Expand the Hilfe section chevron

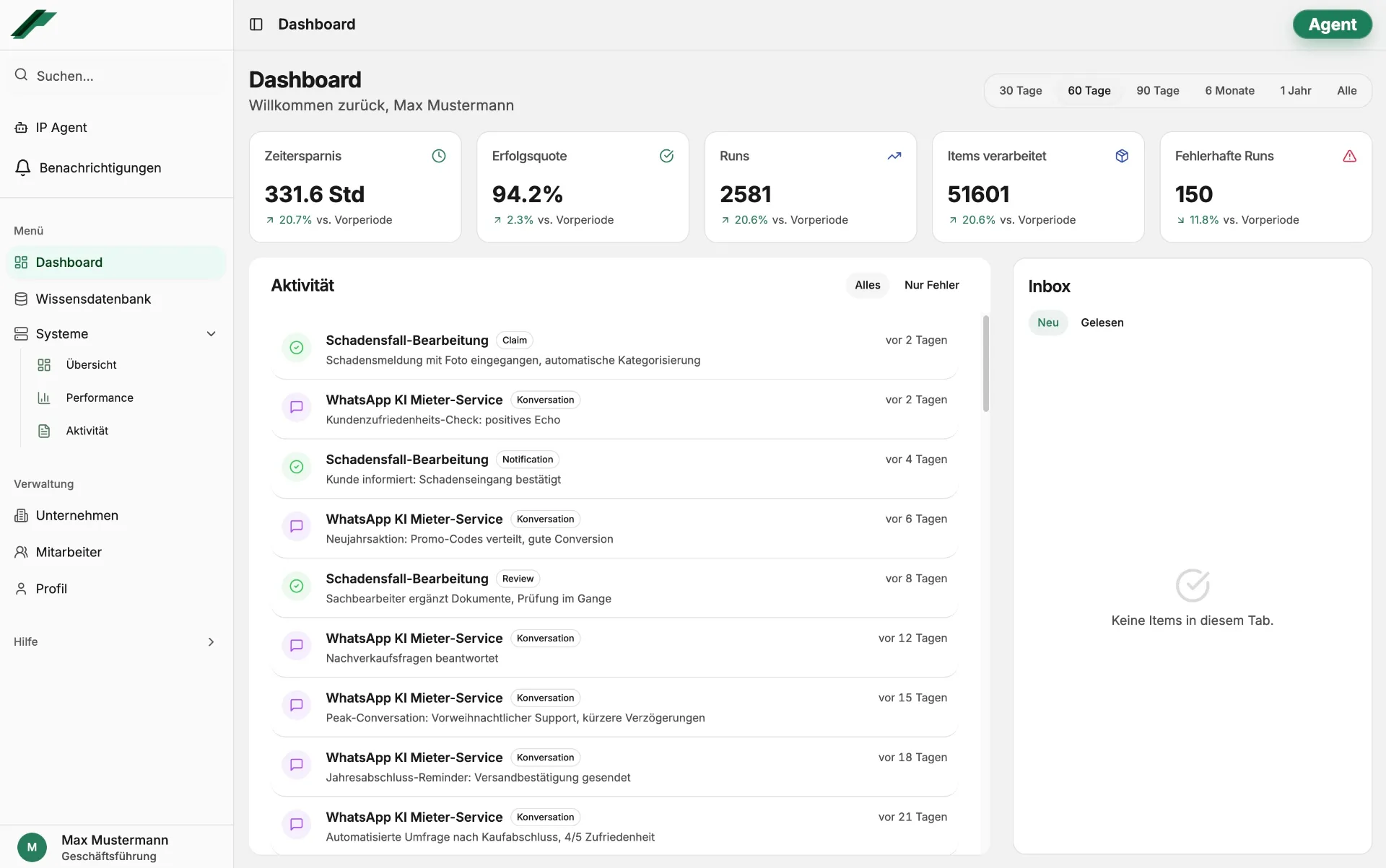click(211, 641)
